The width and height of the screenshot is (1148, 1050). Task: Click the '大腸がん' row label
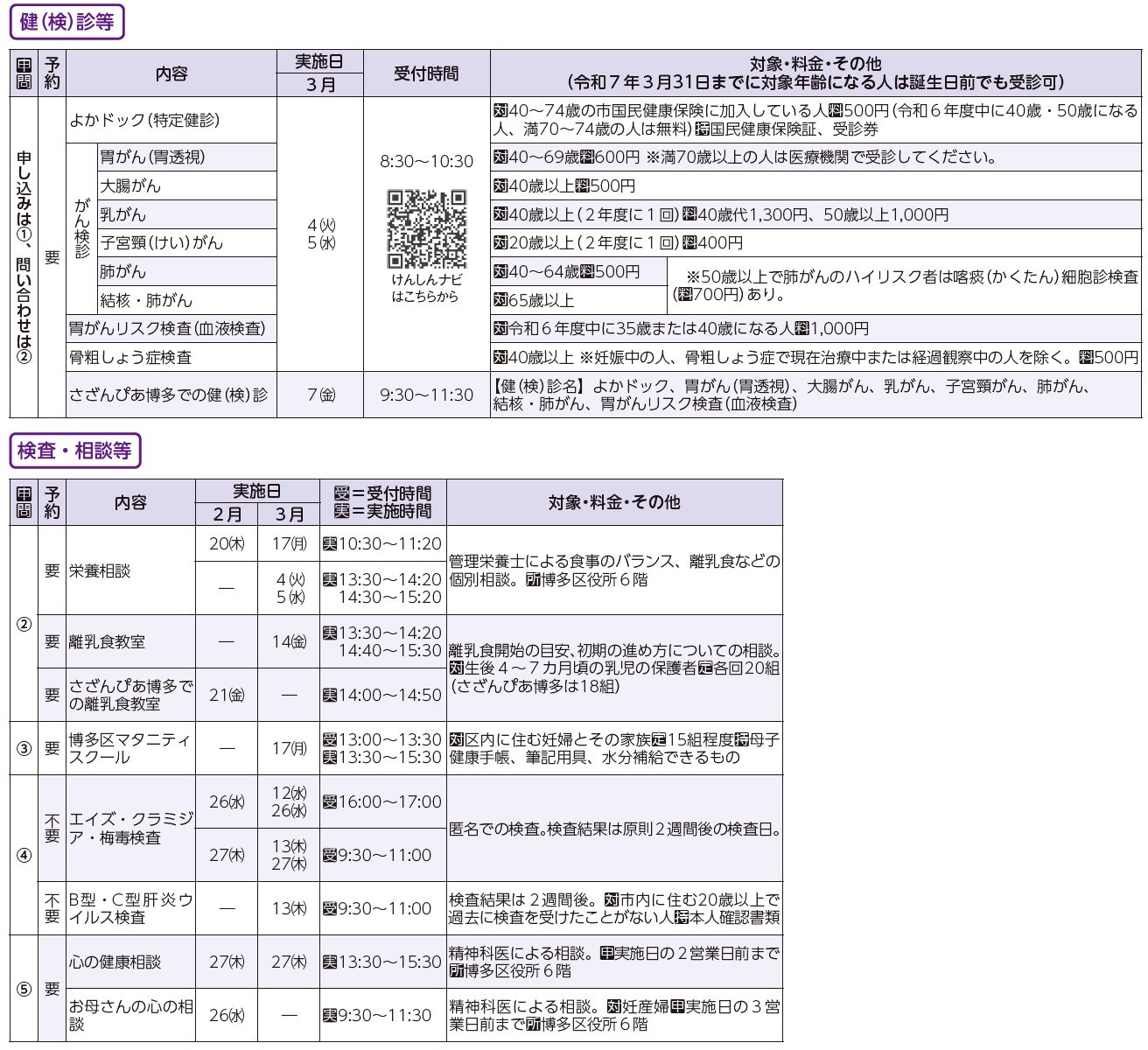coord(130,186)
